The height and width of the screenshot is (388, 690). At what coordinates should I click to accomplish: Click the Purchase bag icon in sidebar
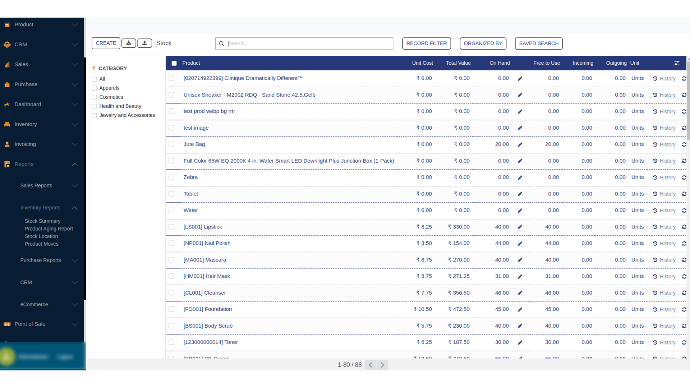(7, 84)
